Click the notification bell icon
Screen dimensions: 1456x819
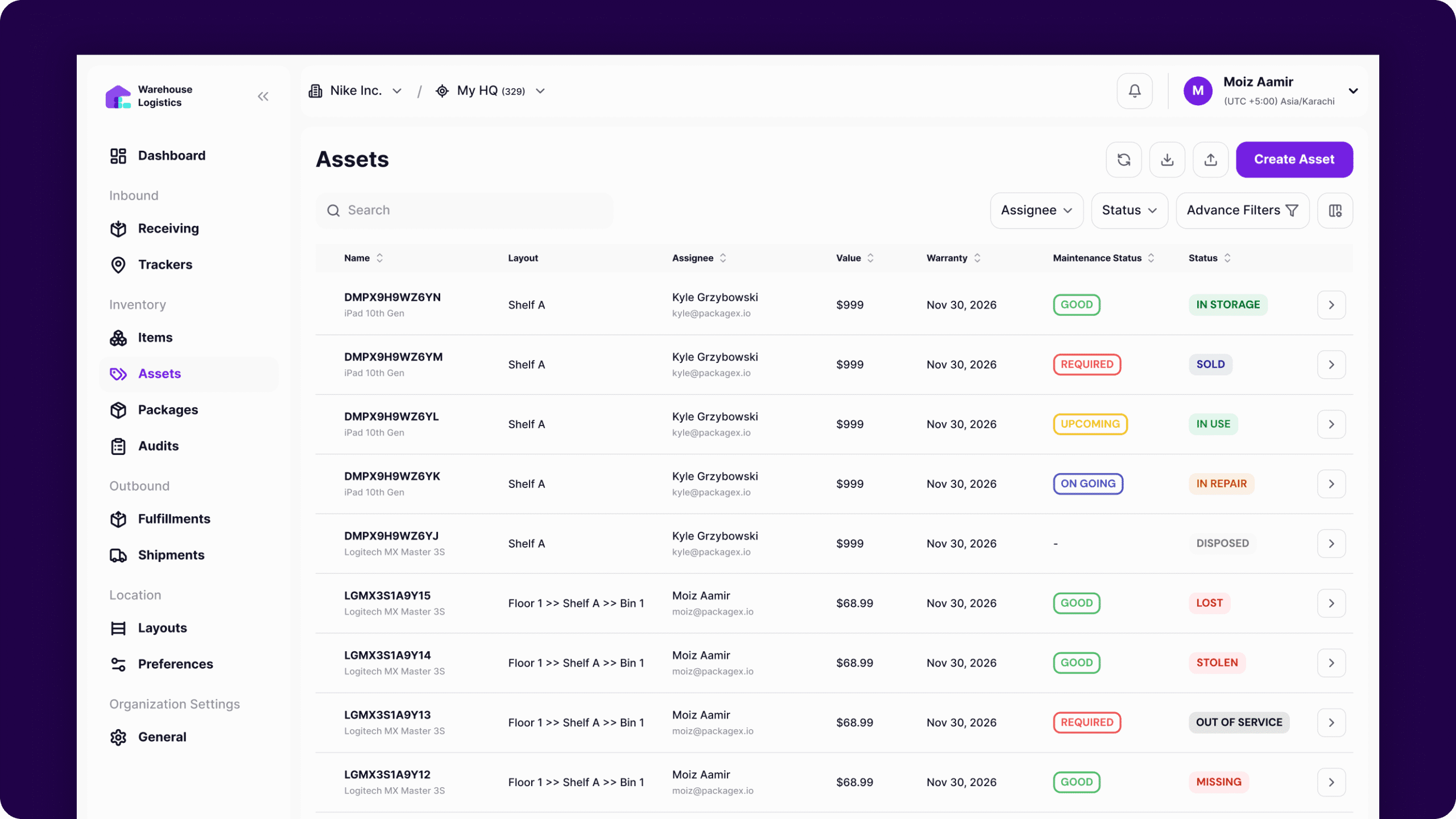point(1134,91)
